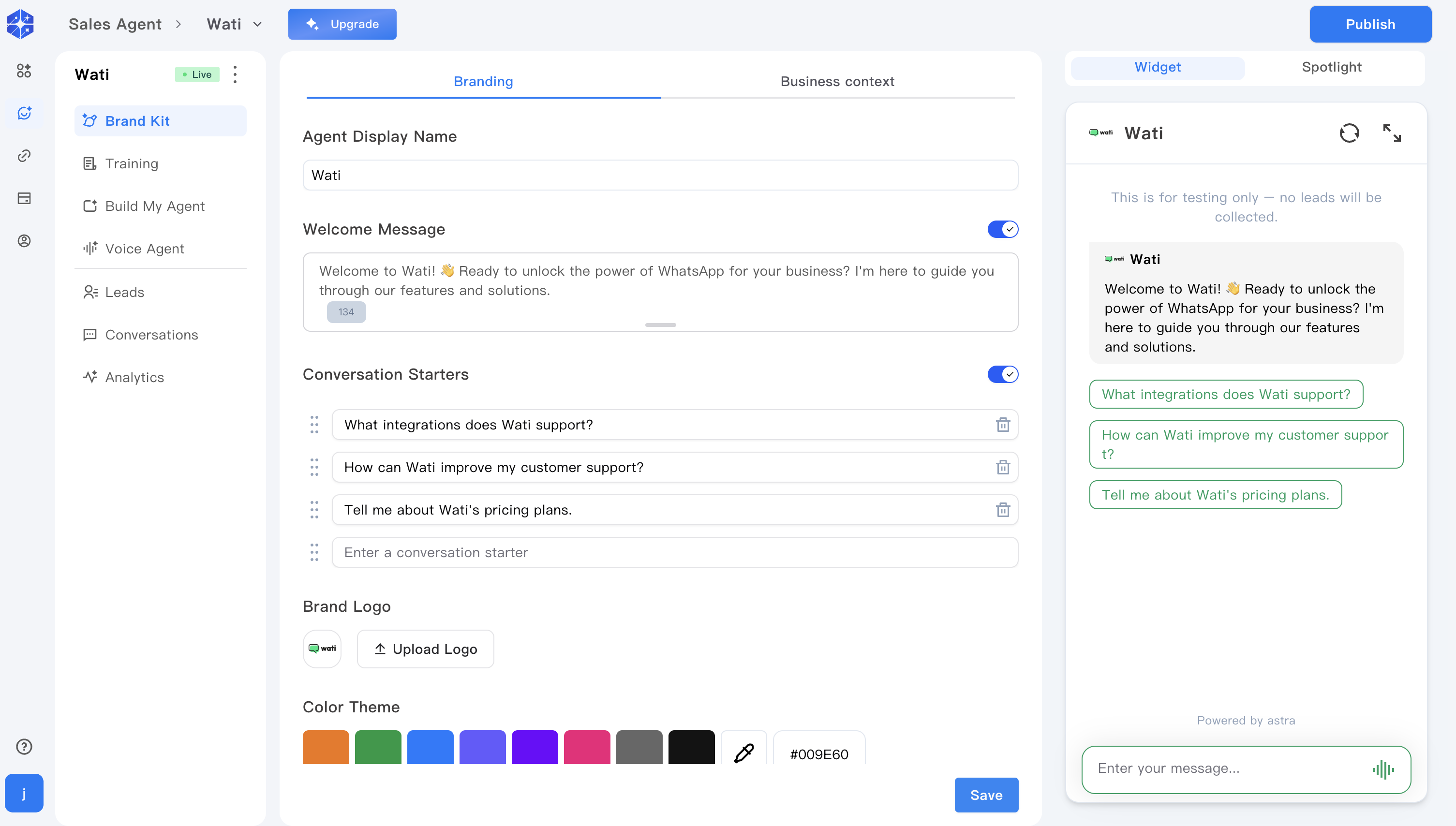The height and width of the screenshot is (826, 1456).
Task: Toggle the Welcome Message switch
Action: point(1003,229)
